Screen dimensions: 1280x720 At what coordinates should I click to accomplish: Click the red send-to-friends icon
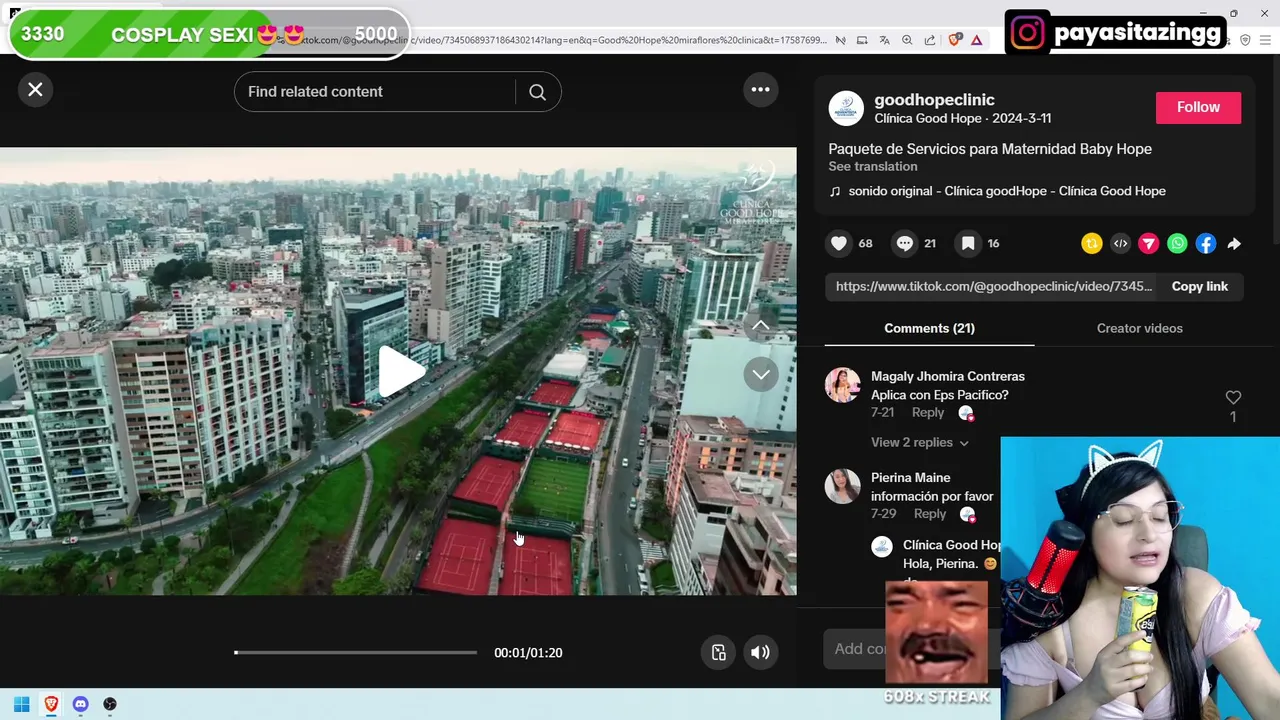point(1149,243)
